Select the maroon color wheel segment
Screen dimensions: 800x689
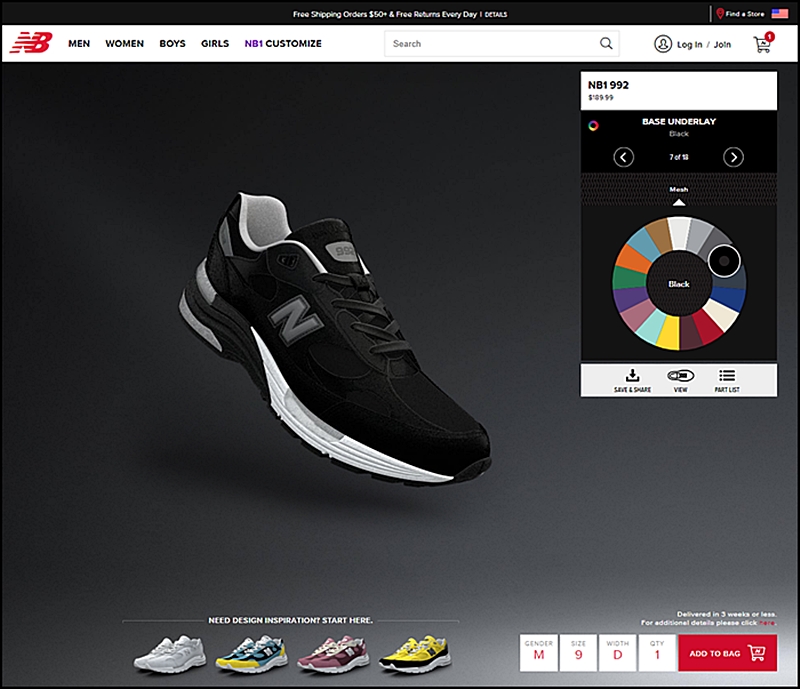pos(691,333)
